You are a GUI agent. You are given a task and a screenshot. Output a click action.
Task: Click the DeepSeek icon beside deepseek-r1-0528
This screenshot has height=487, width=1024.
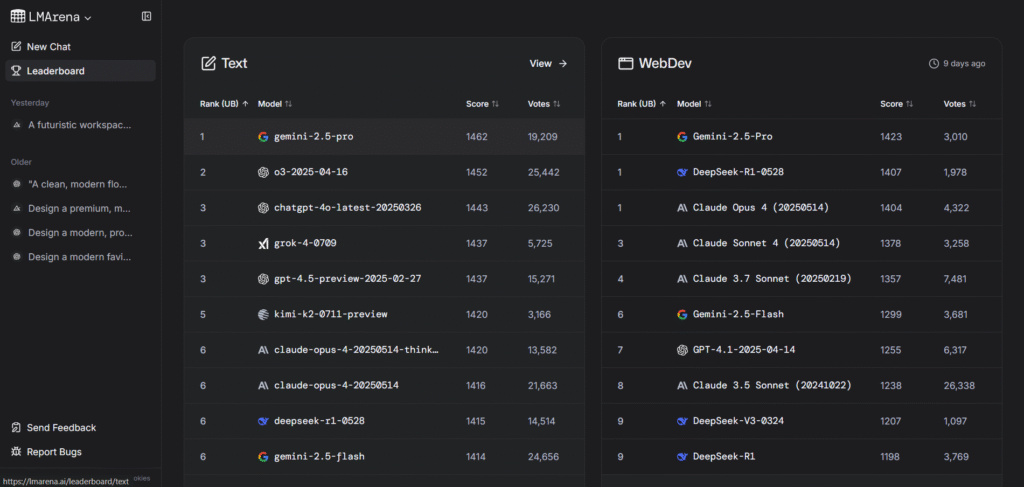click(263, 421)
